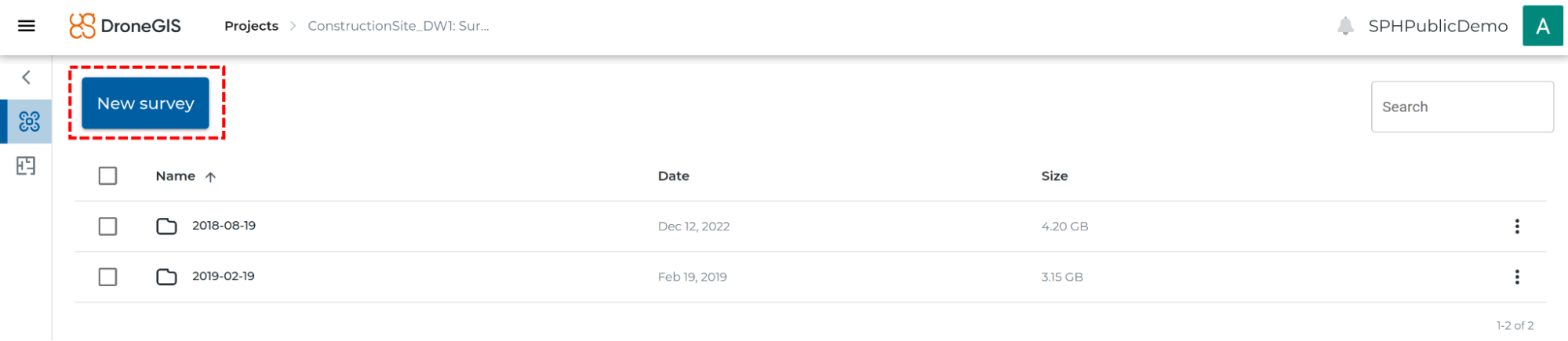Screen dimensions: 1568x341
Task: Click the DroneGIS logo
Action: (126, 26)
